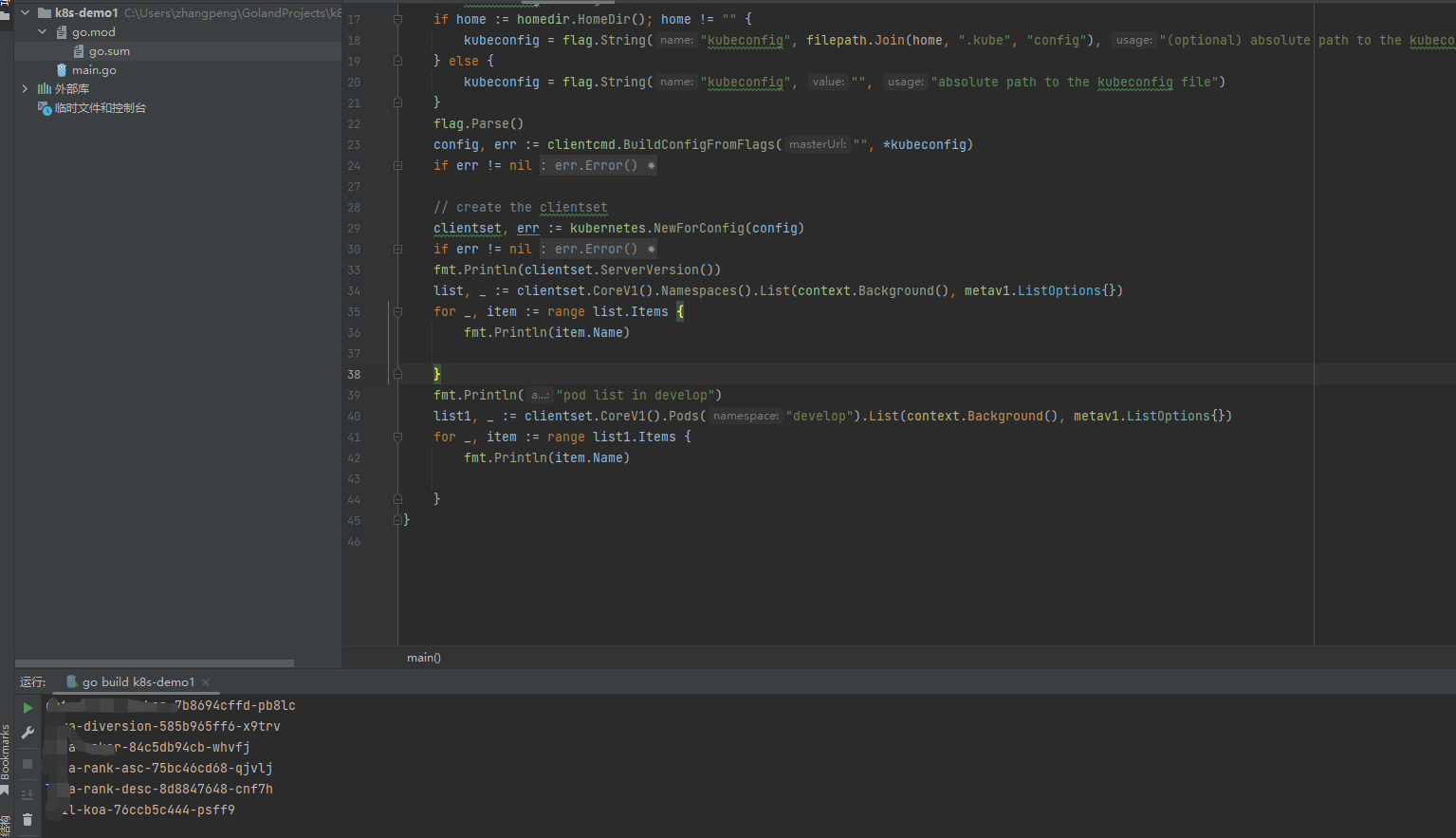Expand collapsed err.Error() text on line 30
1456x838 pixels.
click(599, 249)
